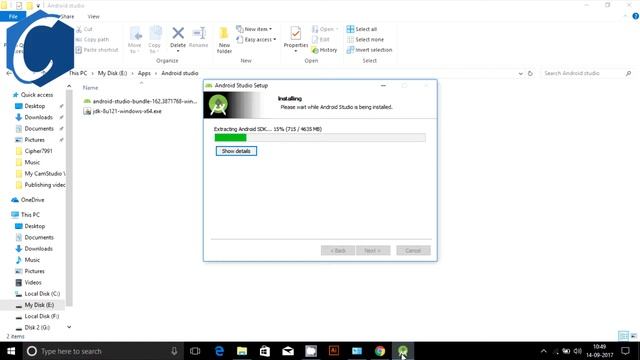Screen dimensions: 640x360
Task: Open Microsoft Store from taskbar
Action: [265, 351]
